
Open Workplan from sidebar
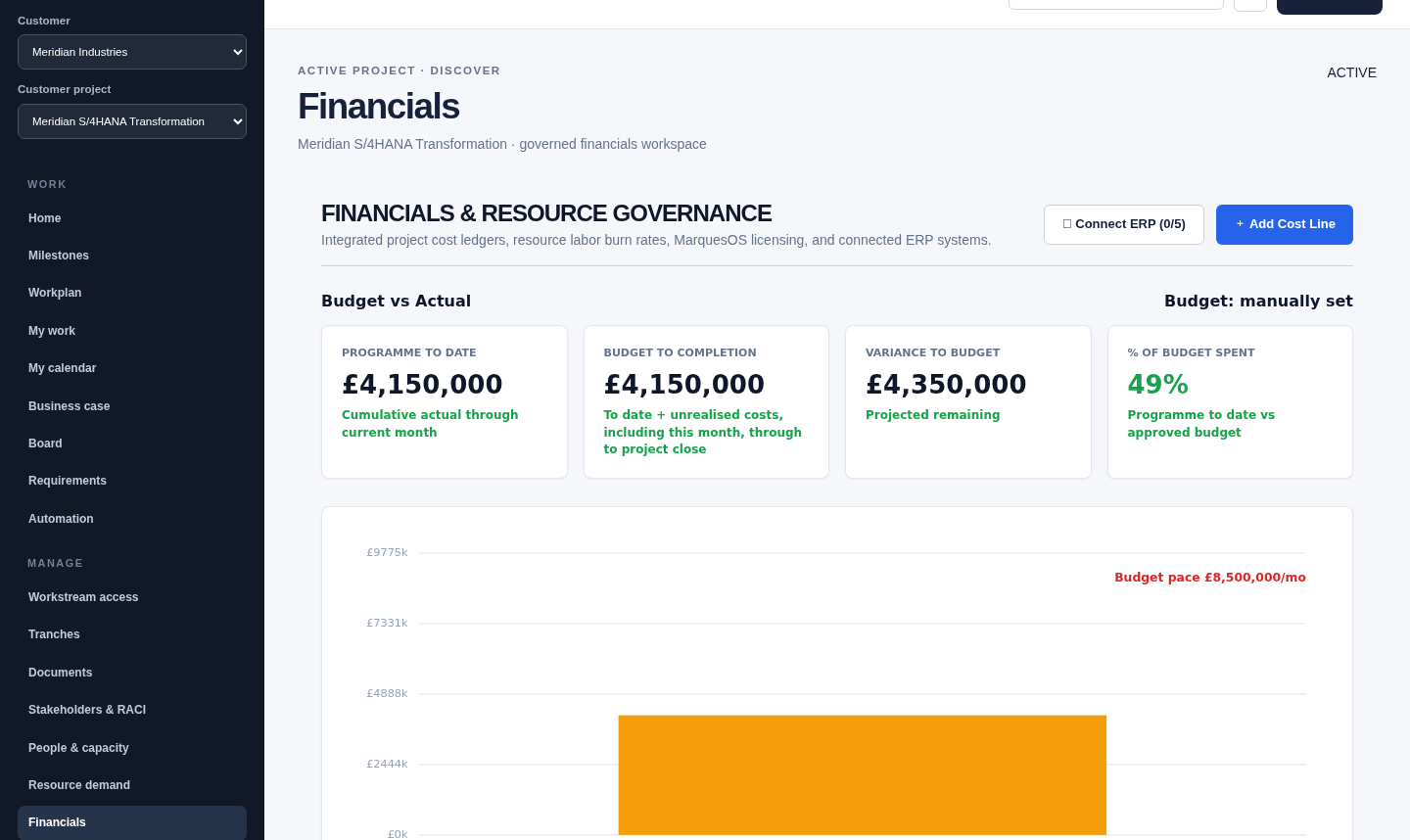pyautogui.click(x=132, y=293)
